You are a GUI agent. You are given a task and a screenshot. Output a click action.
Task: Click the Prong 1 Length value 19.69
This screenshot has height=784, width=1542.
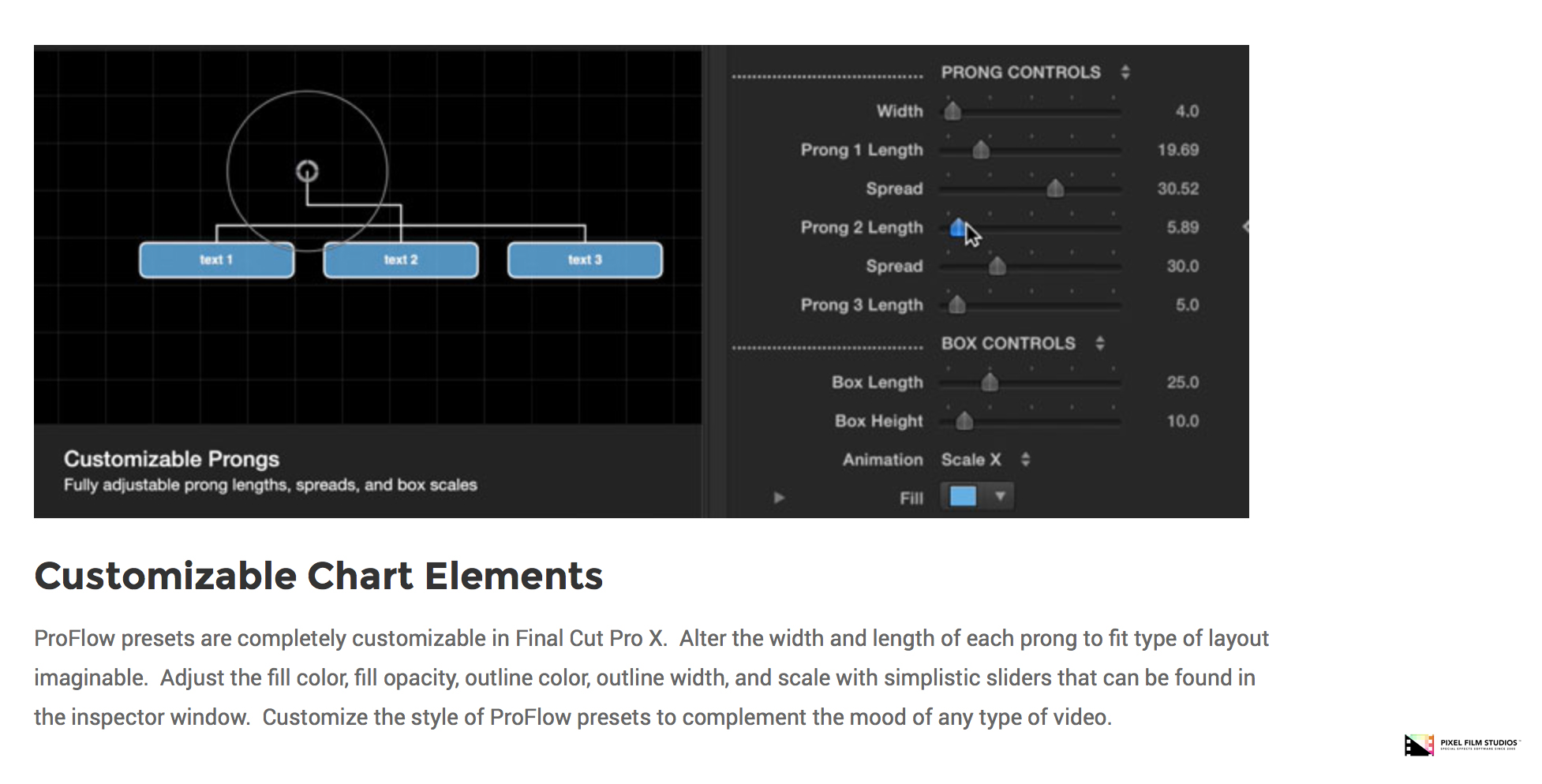(1178, 150)
